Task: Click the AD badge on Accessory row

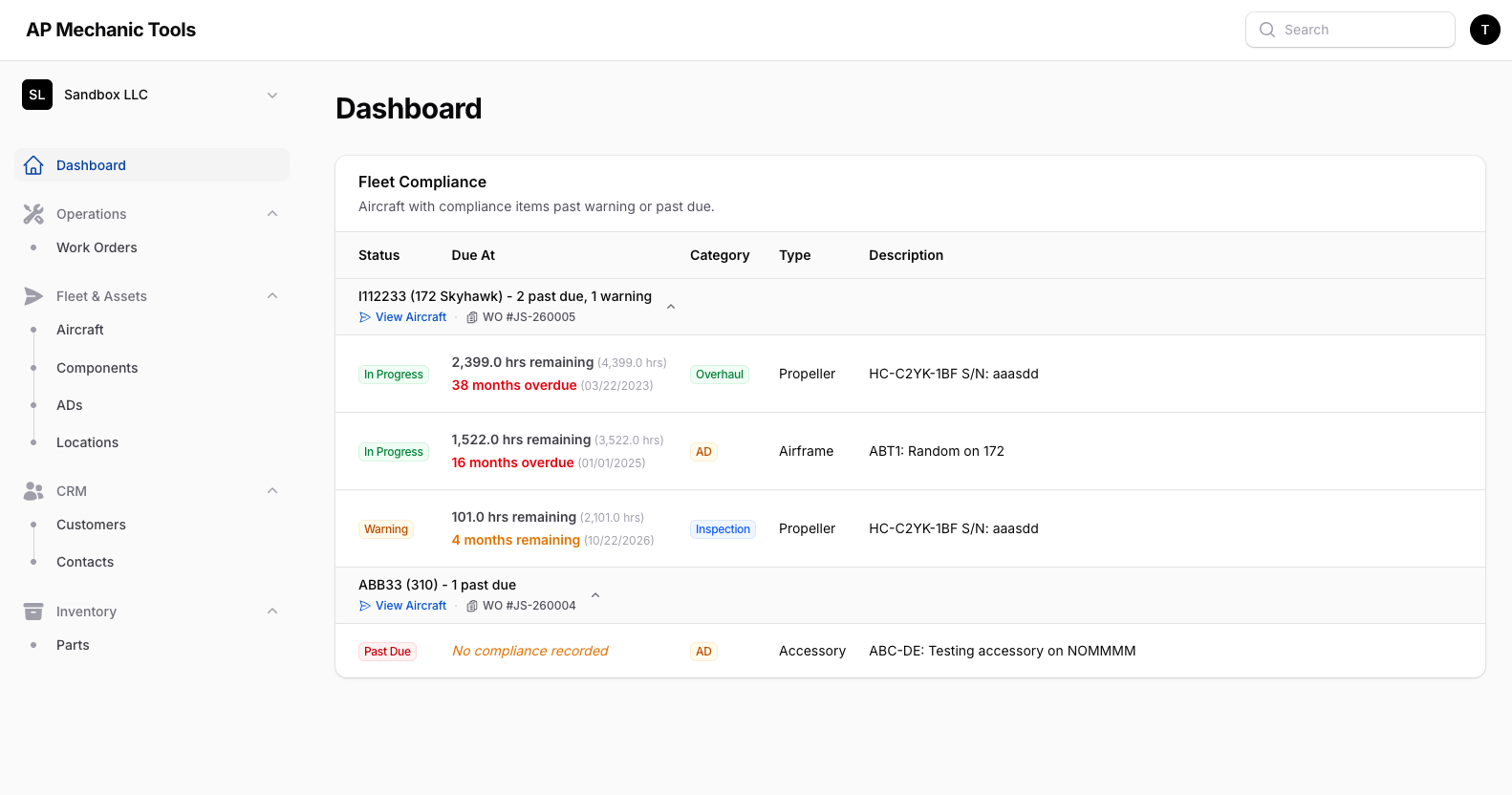Action: pyautogui.click(x=703, y=652)
